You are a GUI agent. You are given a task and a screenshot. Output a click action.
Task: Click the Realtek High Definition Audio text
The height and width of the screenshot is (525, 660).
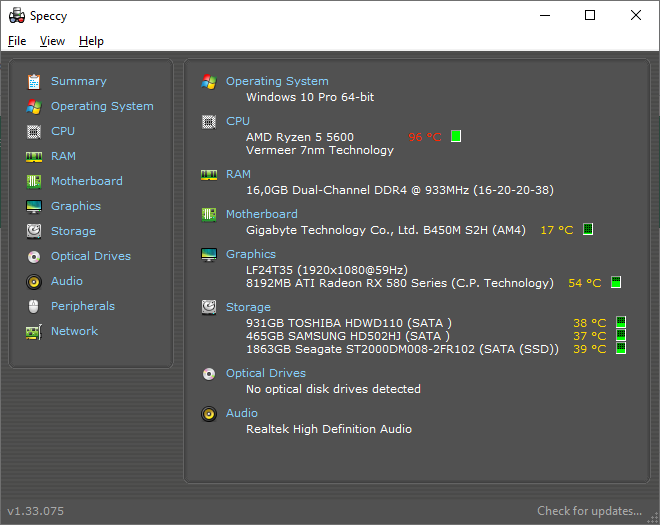click(329, 429)
